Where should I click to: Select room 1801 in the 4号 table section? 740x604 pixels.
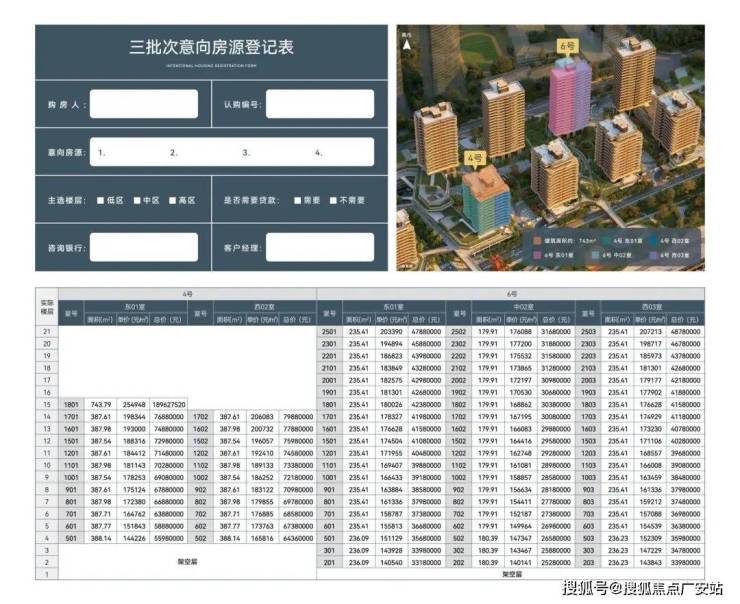tap(71, 404)
